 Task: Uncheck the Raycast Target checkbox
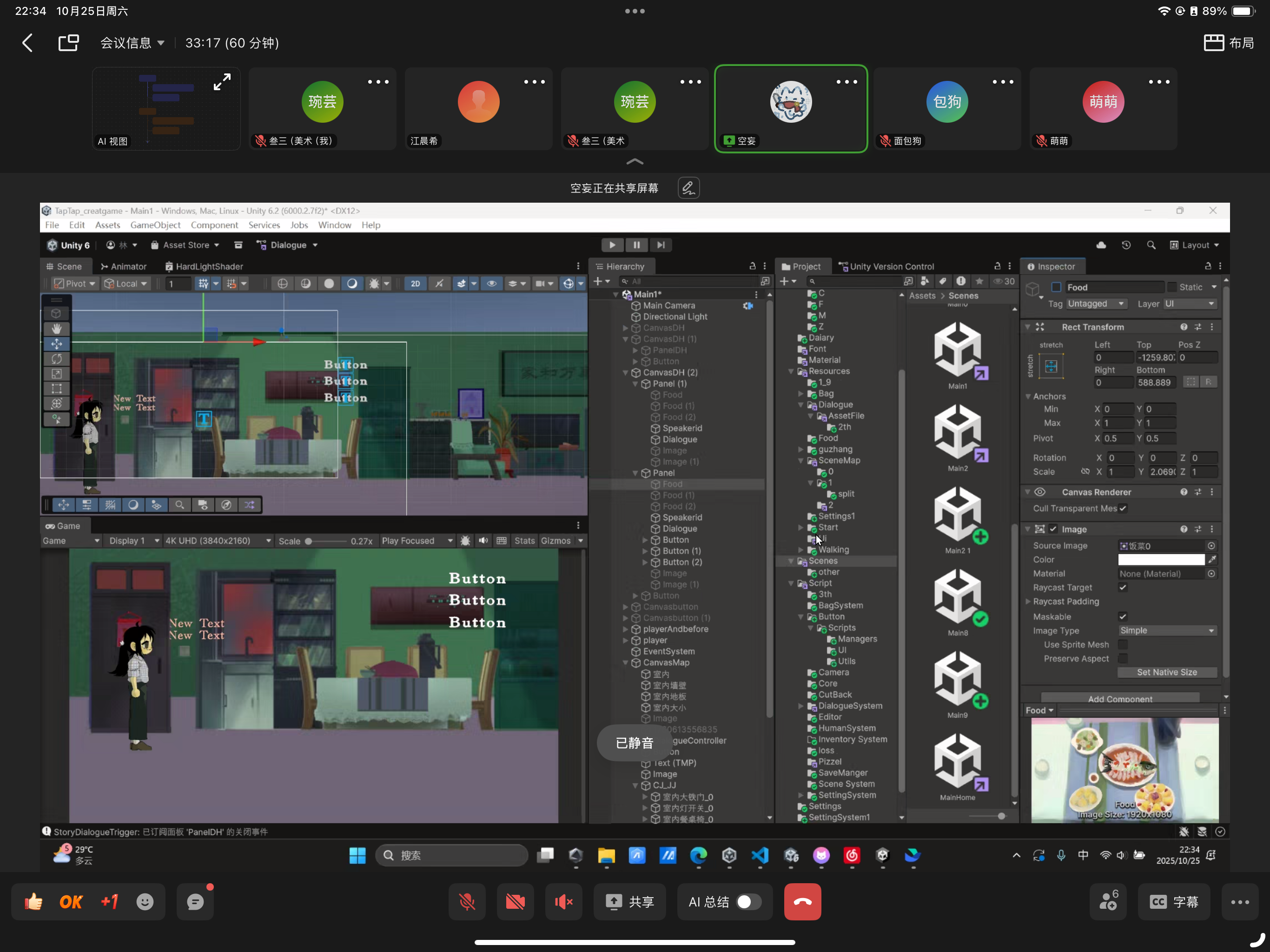1123,588
